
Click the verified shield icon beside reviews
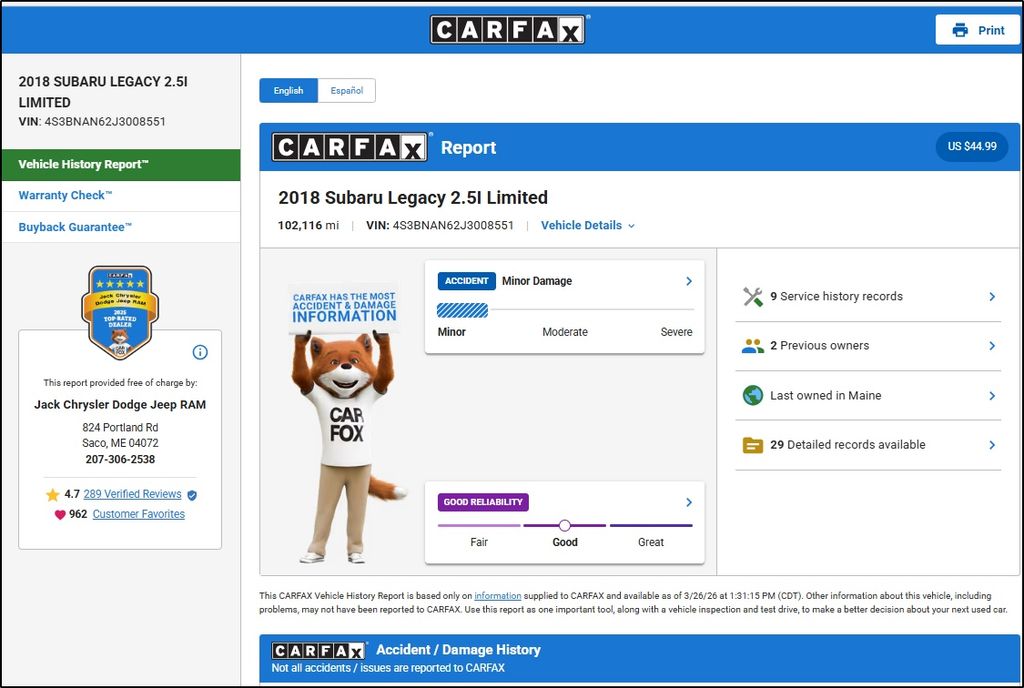coord(192,495)
